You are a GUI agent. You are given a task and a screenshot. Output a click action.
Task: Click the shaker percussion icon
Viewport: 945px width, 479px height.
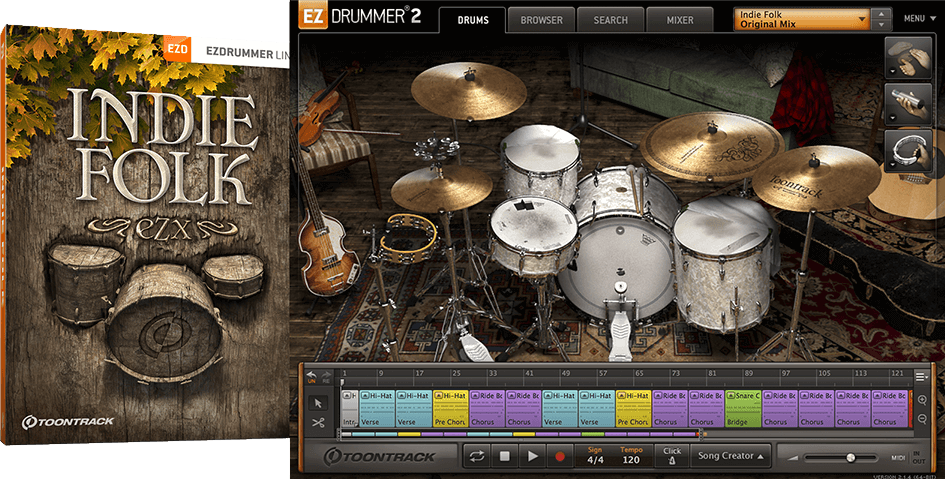[x=908, y=103]
